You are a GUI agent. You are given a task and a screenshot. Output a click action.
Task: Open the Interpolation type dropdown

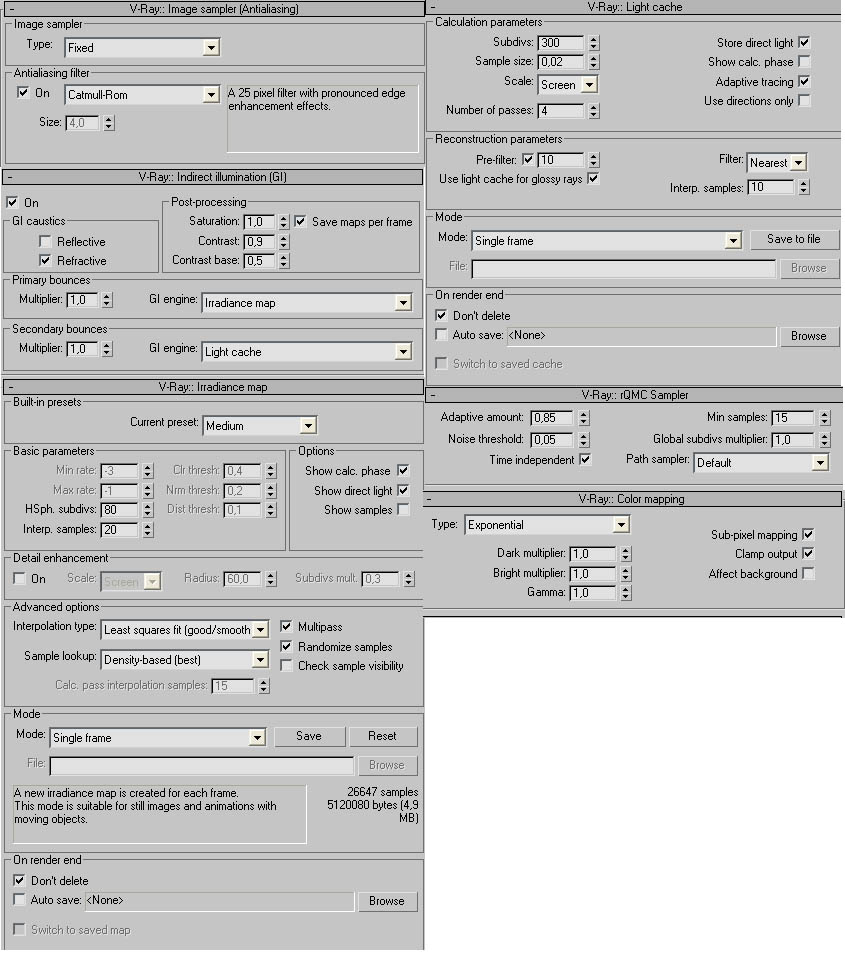click(184, 630)
